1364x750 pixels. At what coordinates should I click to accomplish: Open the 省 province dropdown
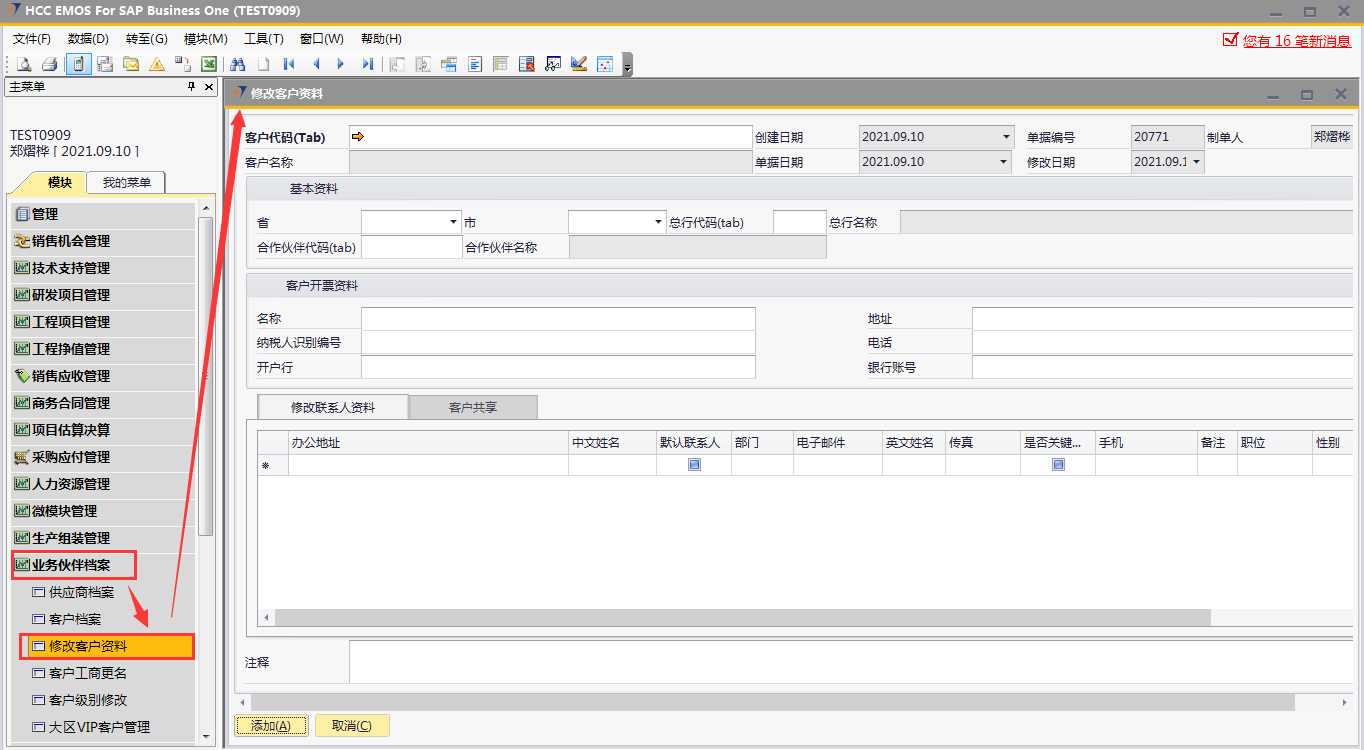click(453, 222)
